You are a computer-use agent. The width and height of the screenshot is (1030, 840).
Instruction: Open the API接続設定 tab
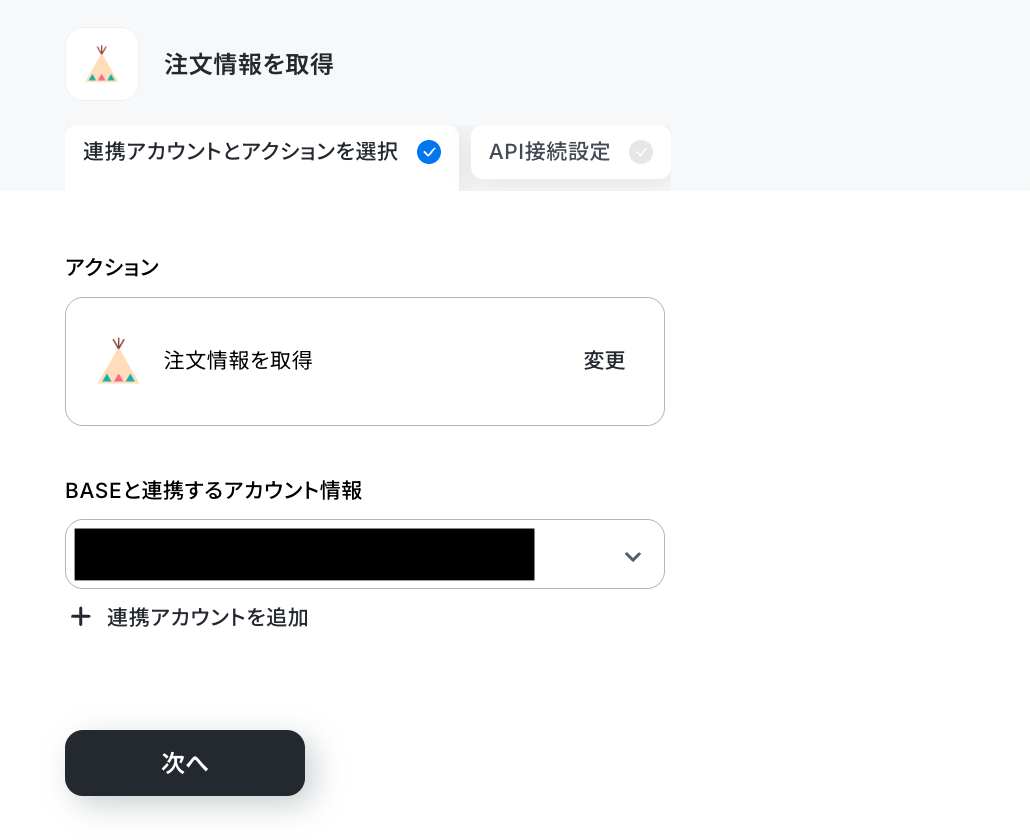[570, 152]
